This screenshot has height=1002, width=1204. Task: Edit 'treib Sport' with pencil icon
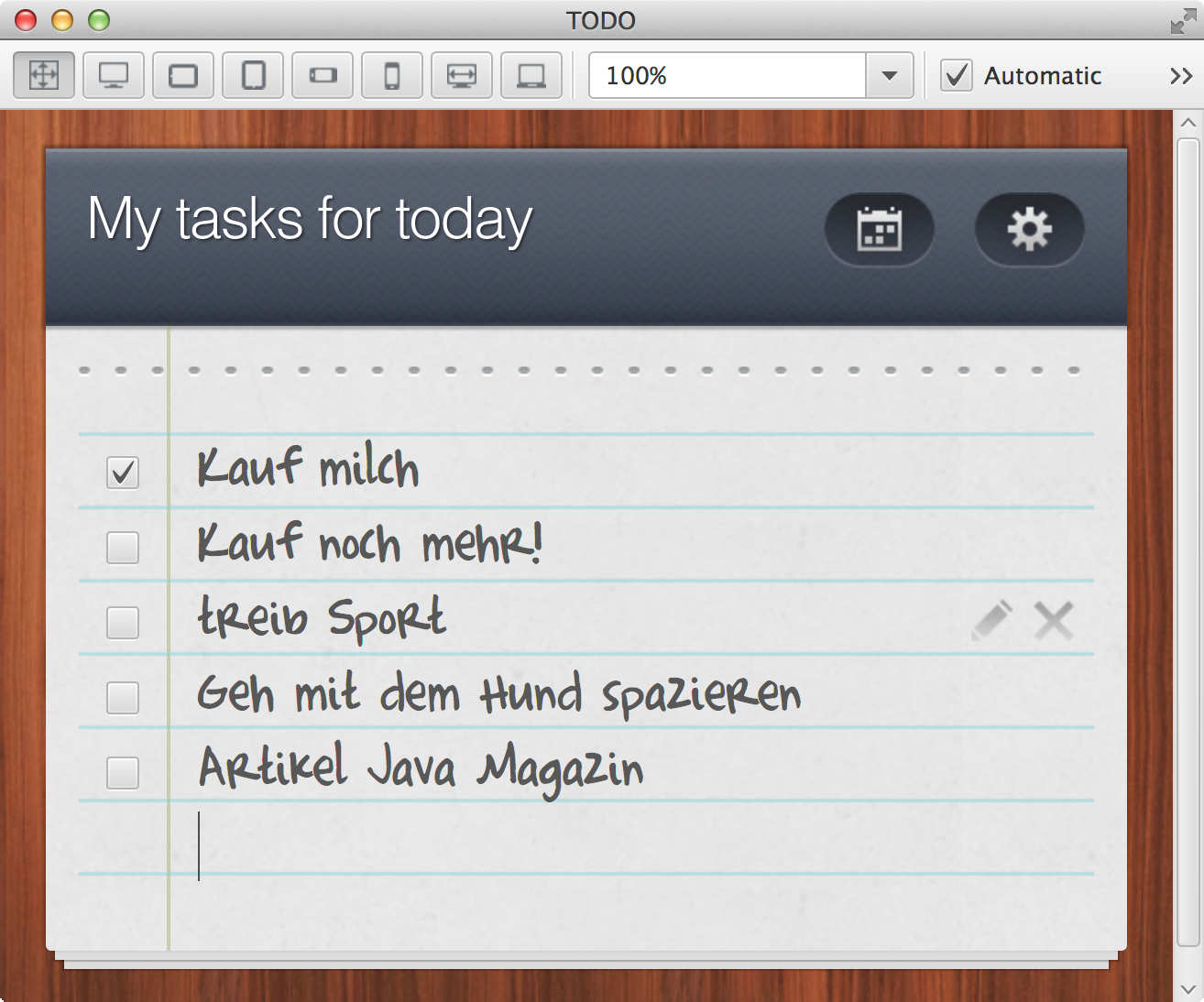(x=991, y=621)
